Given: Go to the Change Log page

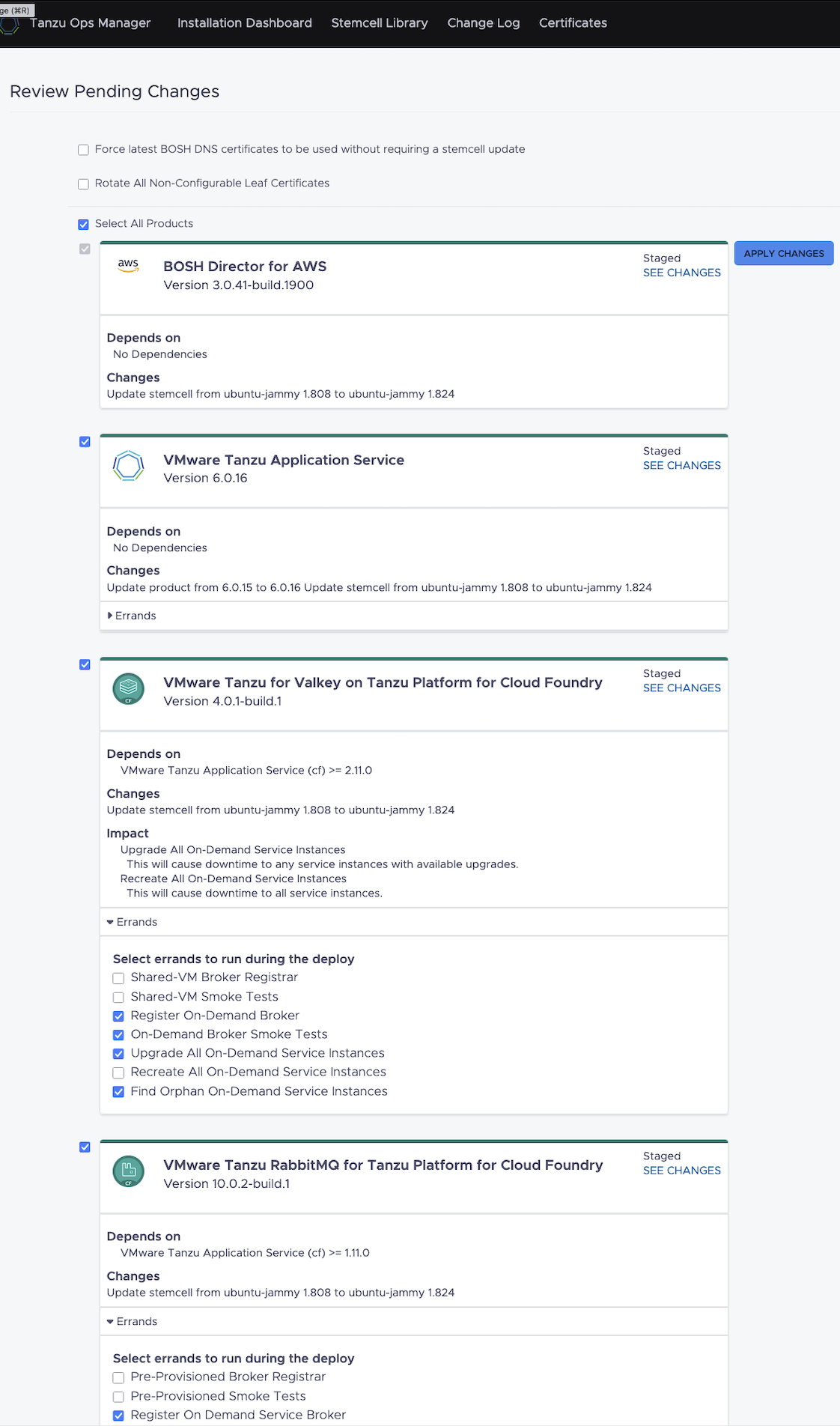Looking at the screenshot, I should point(484,23).
